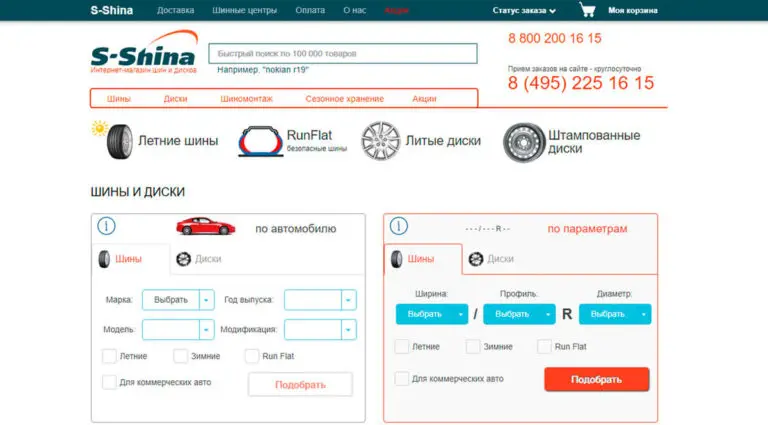The width and height of the screenshot is (768, 425).
Task: Click the S-Shina main logo
Action: [144, 52]
